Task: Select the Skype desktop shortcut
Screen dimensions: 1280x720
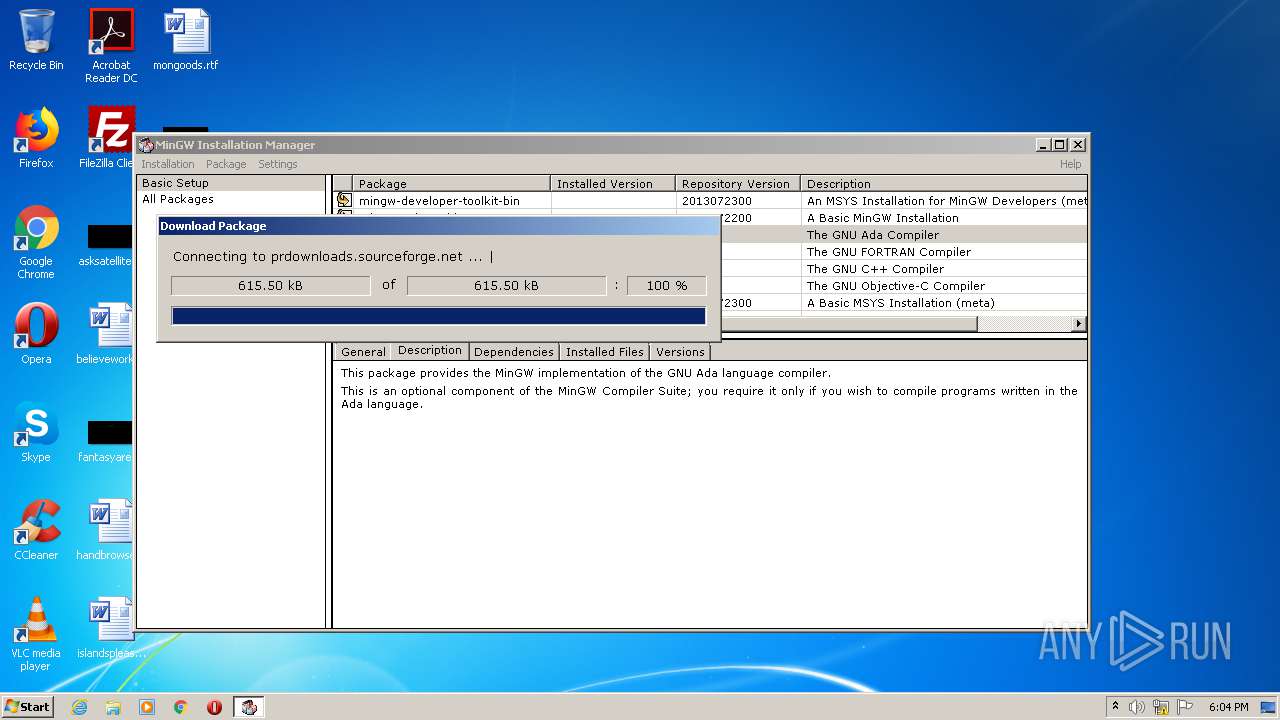Action: pos(36,432)
